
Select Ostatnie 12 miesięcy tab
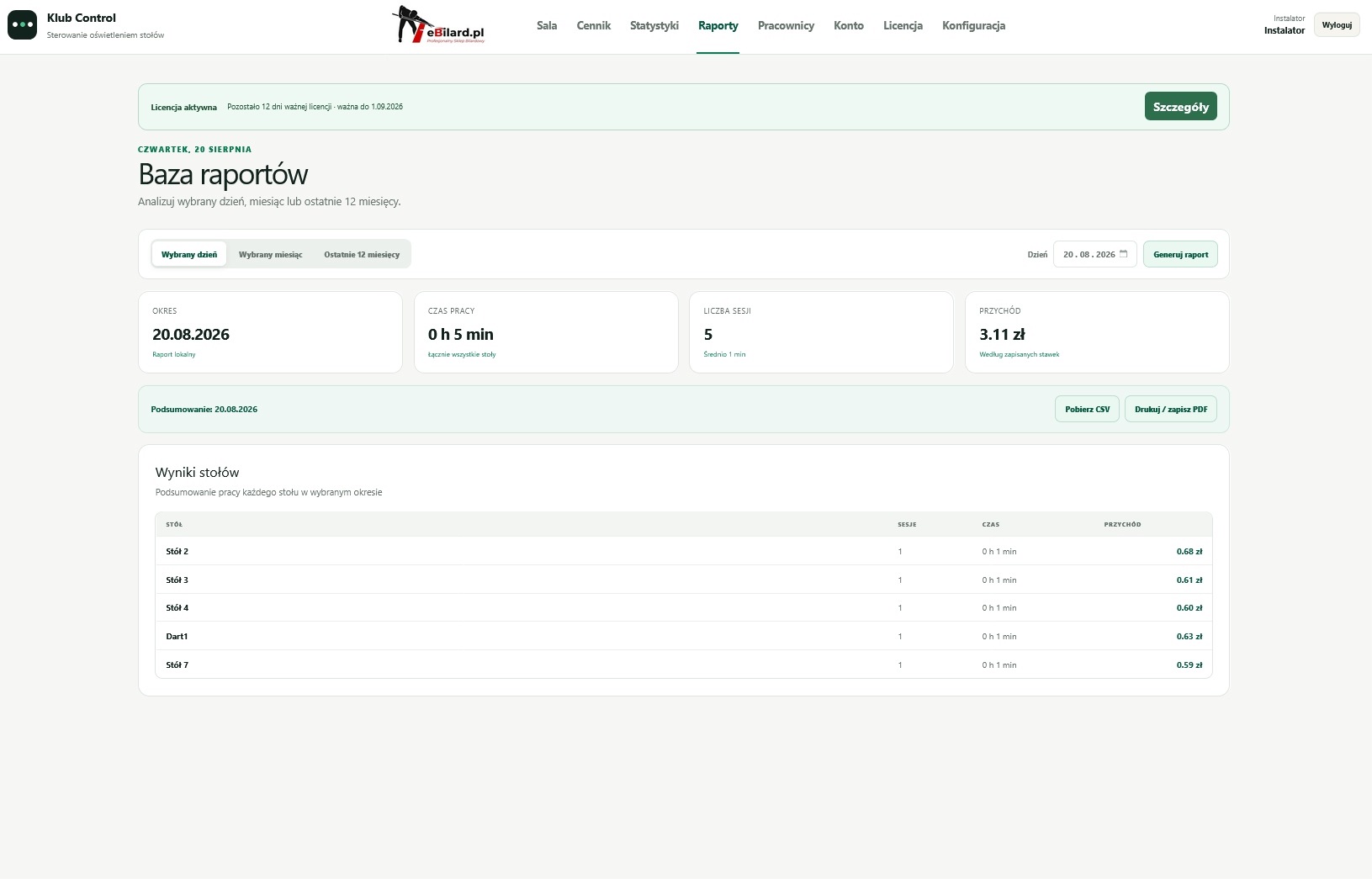[362, 254]
